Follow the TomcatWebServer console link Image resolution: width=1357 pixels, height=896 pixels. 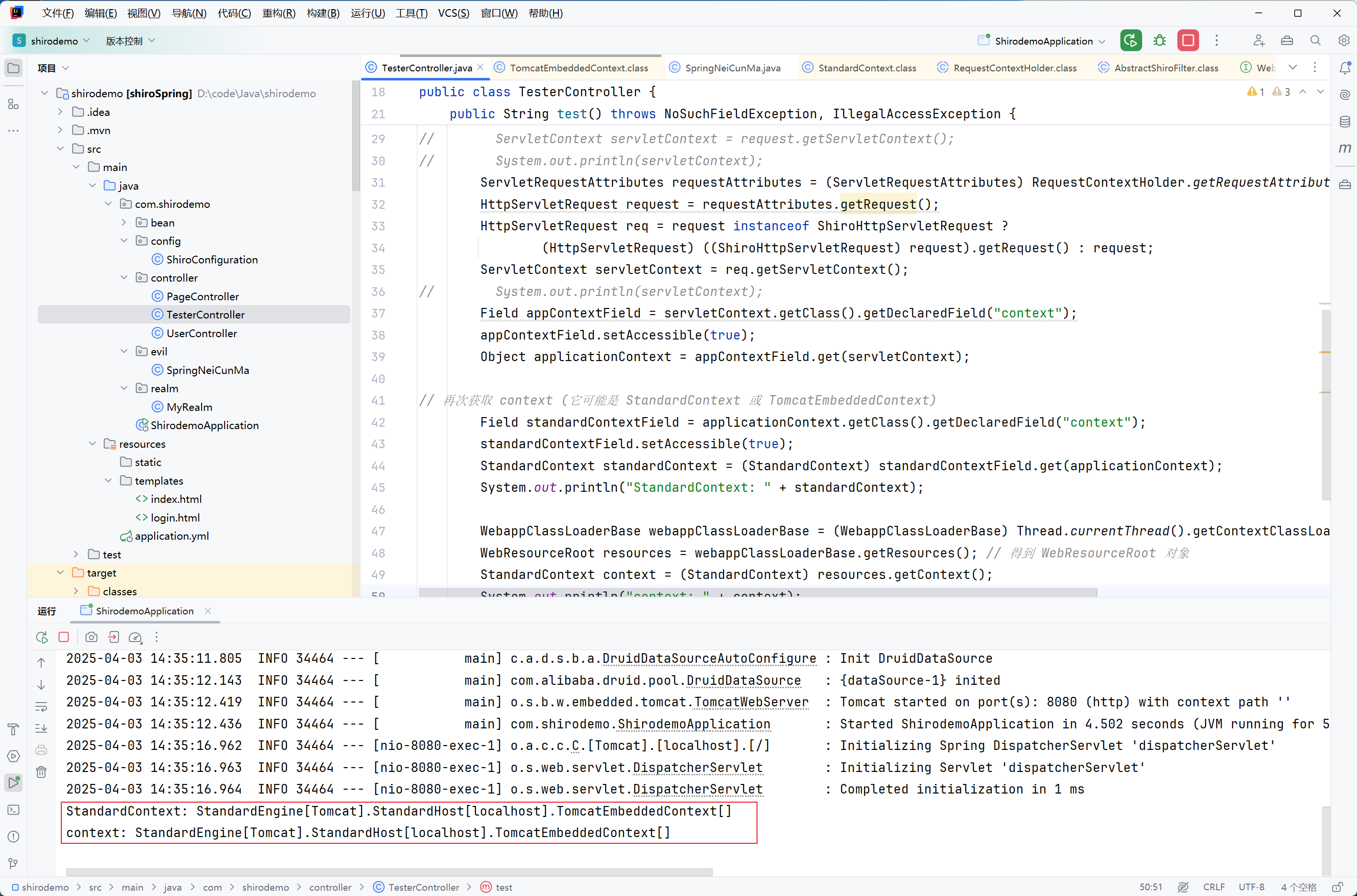point(751,702)
